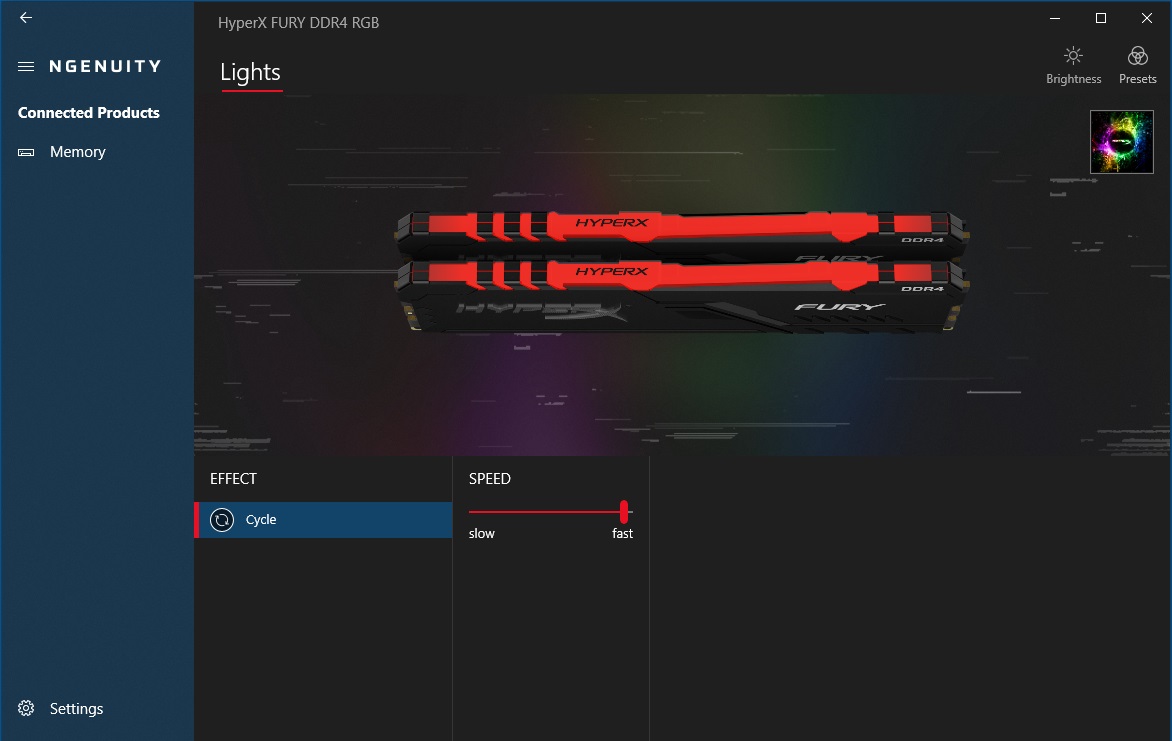Toggle the NGENUITY hamburger menu
Image resolution: width=1172 pixels, height=741 pixels.
tap(26, 67)
